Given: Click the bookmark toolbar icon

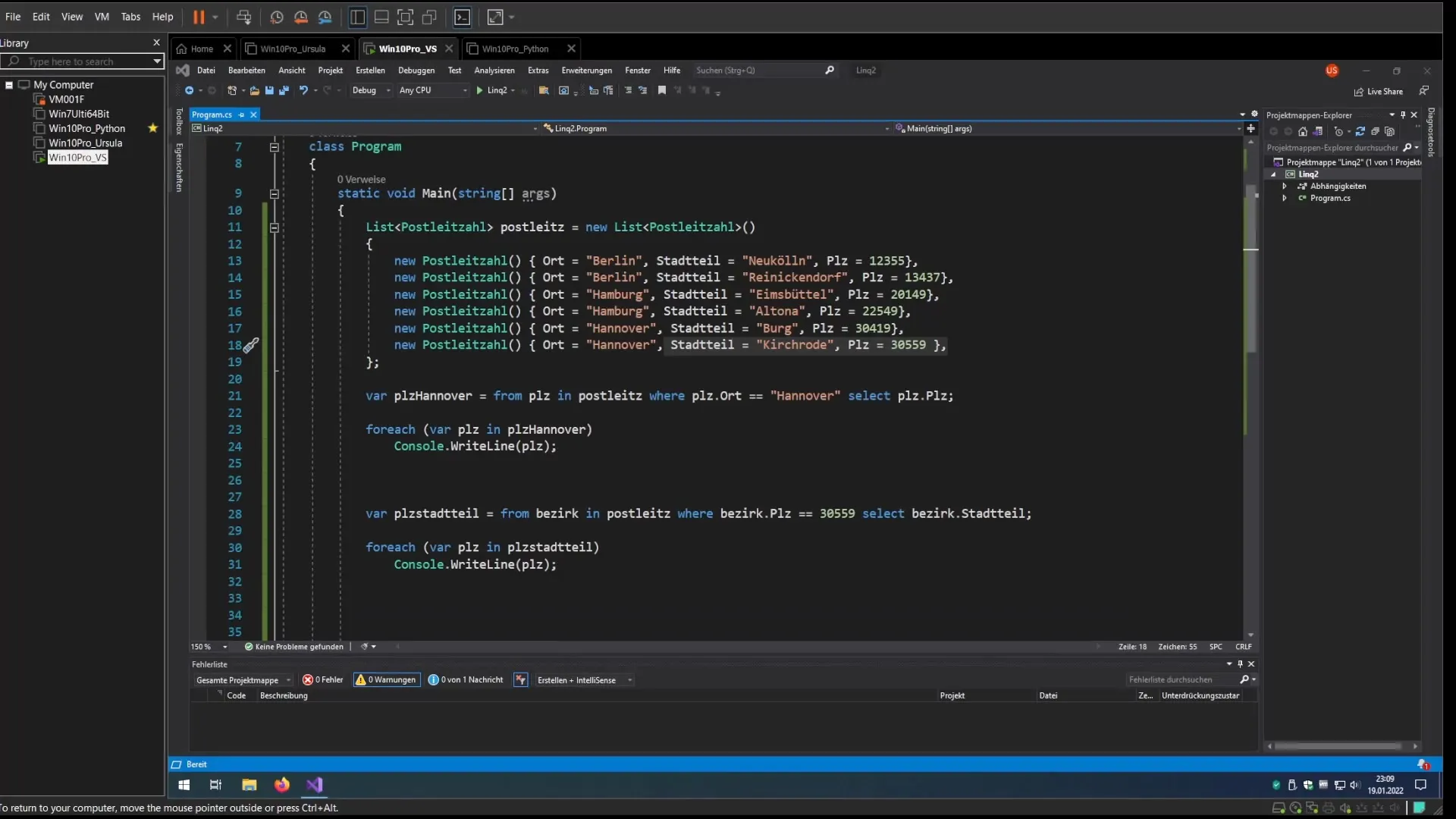Looking at the screenshot, I should pos(661,90).
